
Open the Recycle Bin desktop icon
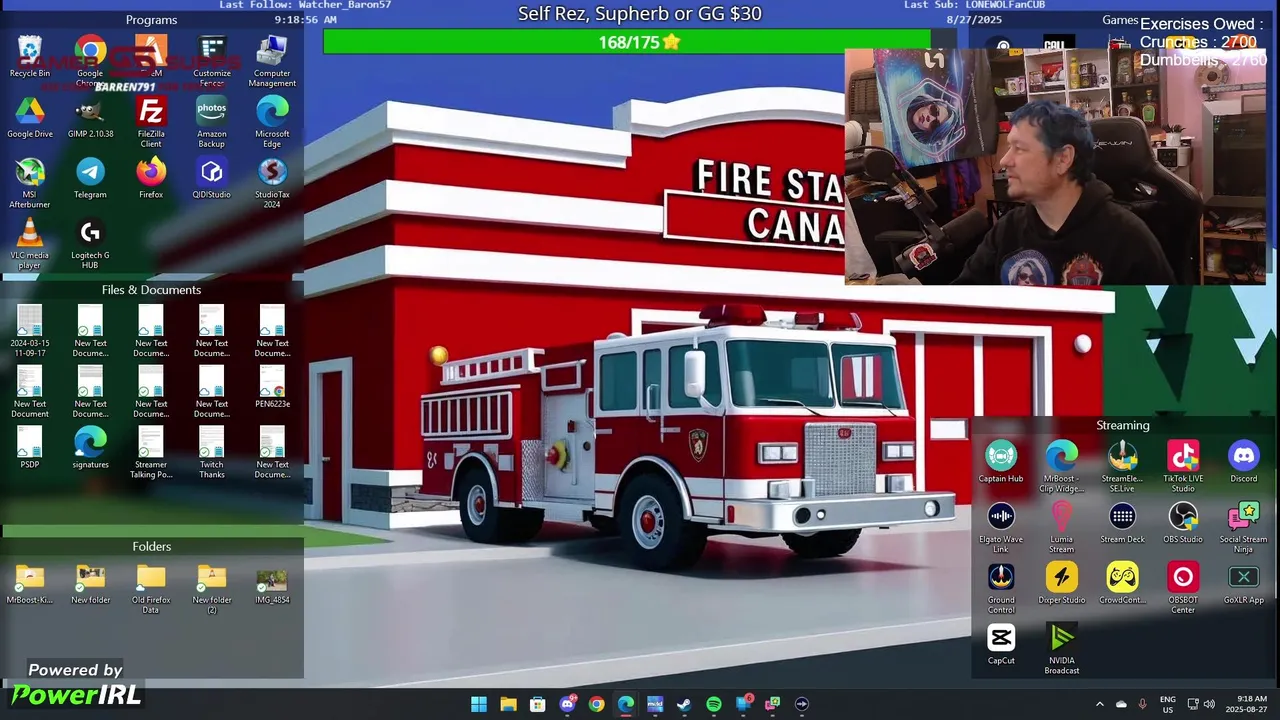(x=30, y=57)
